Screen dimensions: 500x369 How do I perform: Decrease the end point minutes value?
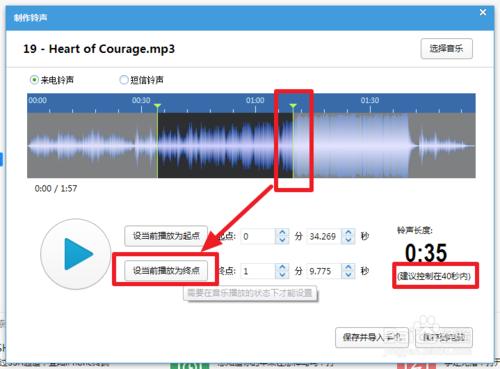tap(282, 275)
